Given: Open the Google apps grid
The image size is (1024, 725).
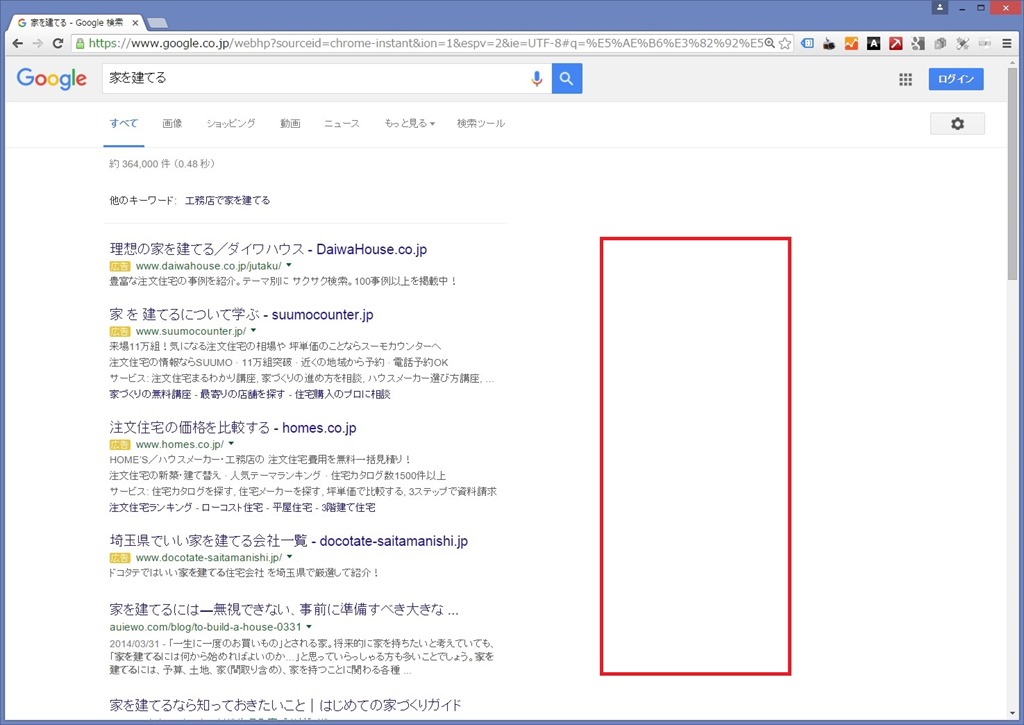Looking at the screenshot, I should pyautogui.click(x=905, y=80).
